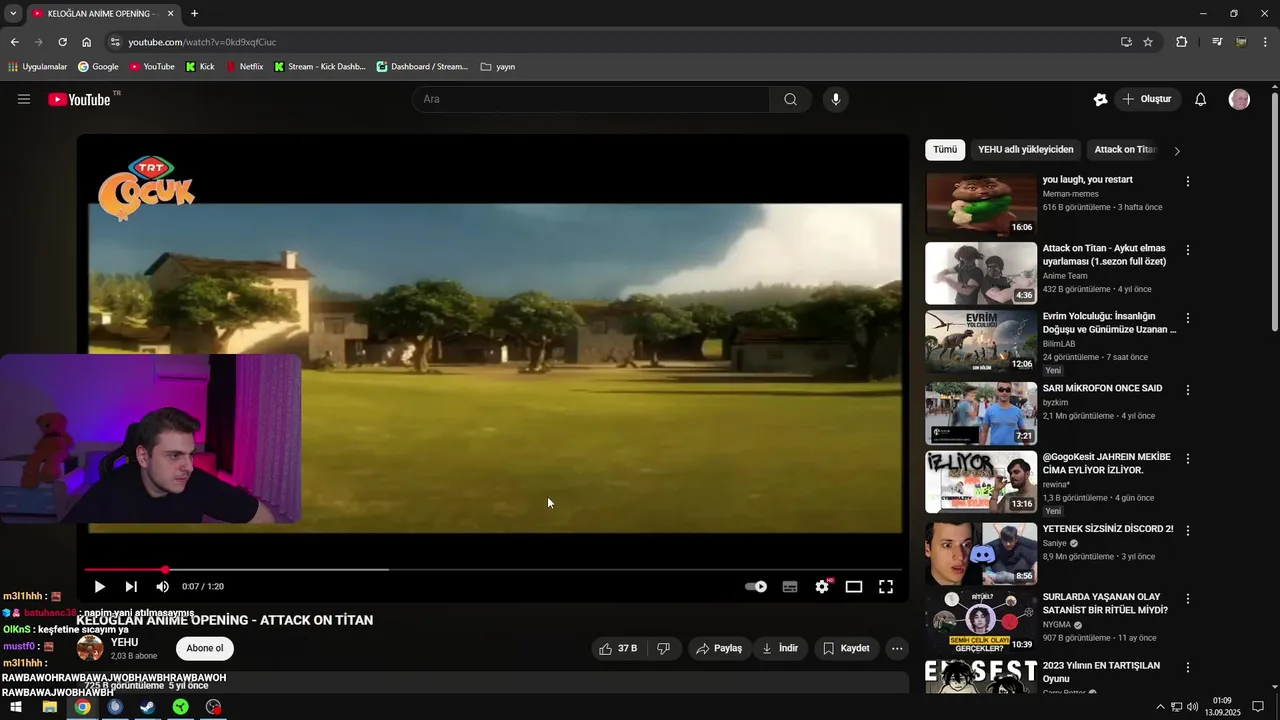1280x720 pixels.
Task: Open options for @GogoKesit JAHREIN video
Action: (1188, 459)
